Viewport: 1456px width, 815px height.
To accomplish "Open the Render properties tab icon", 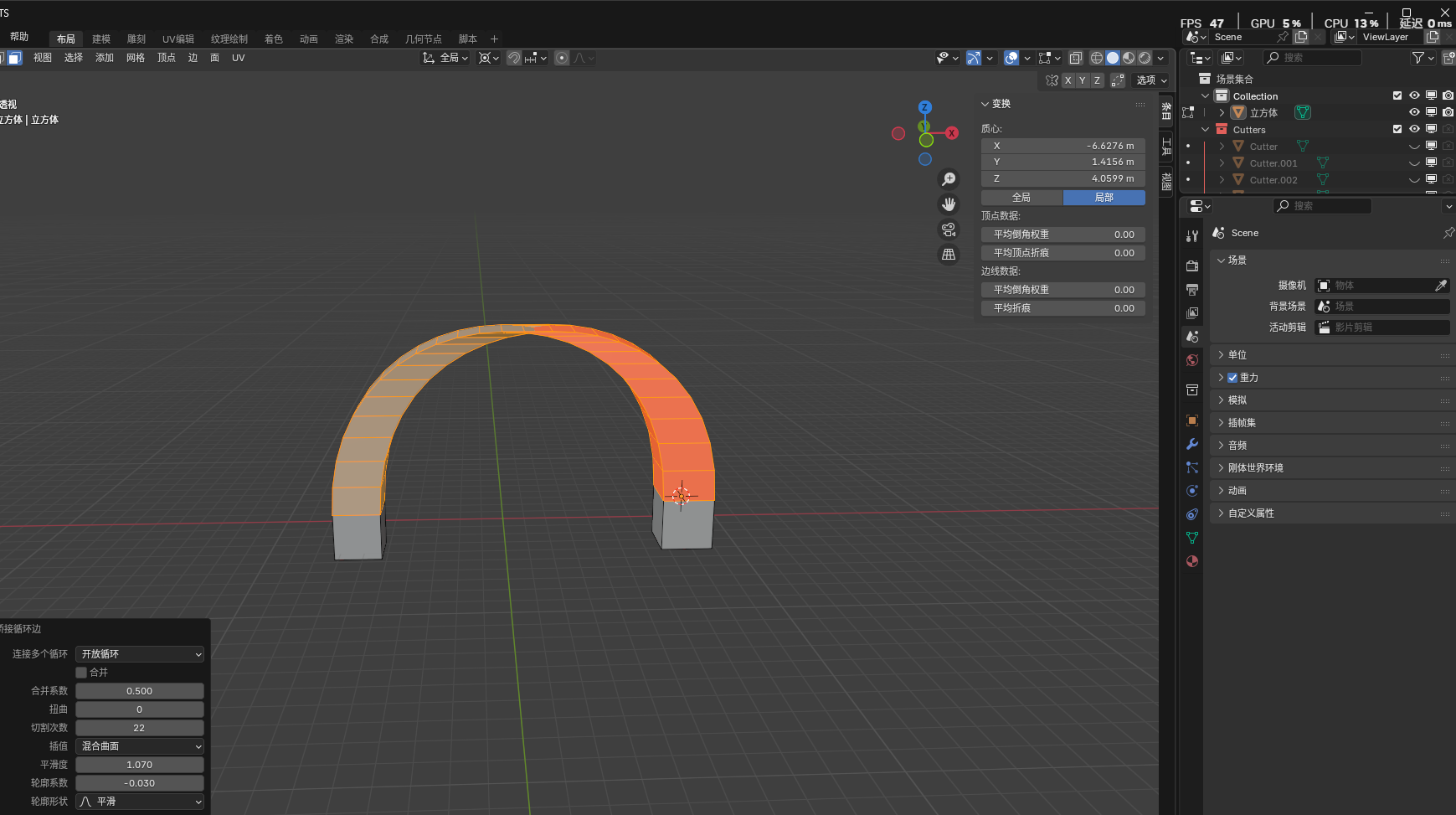I will point(1192,266).
